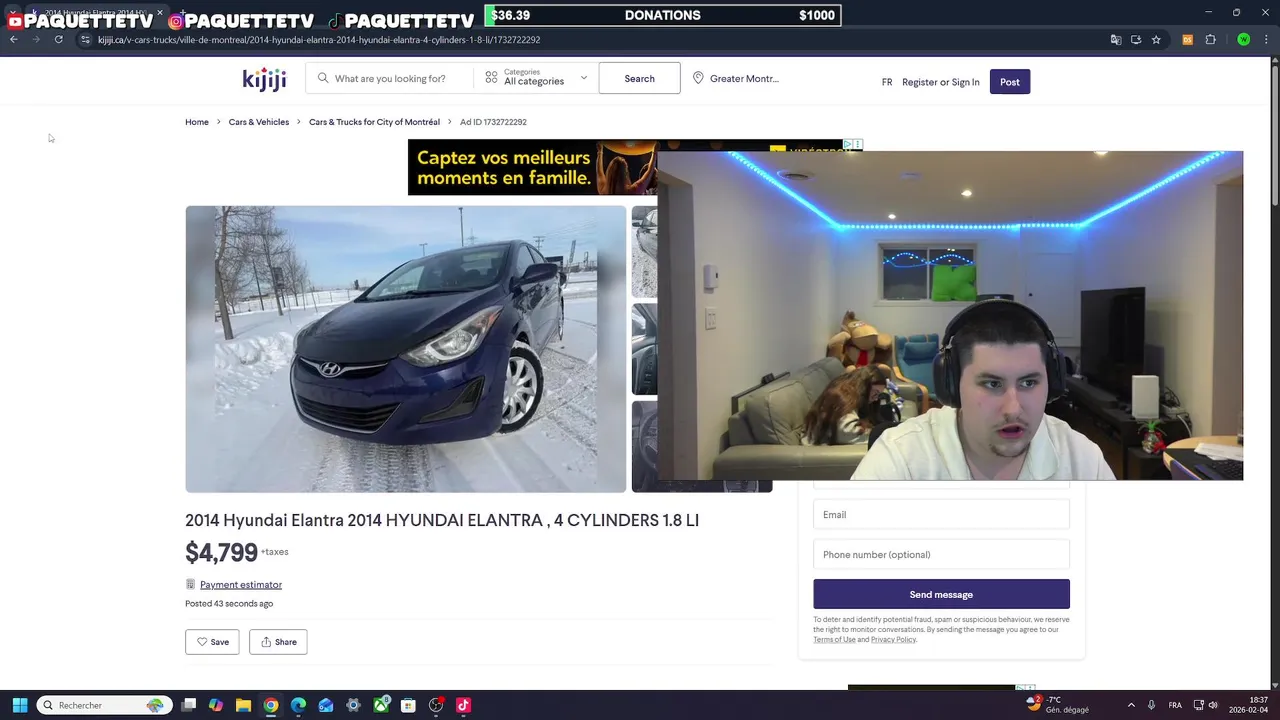
Task: Open OBS Studio on the taskbar
Action: (x=436, y=705)
